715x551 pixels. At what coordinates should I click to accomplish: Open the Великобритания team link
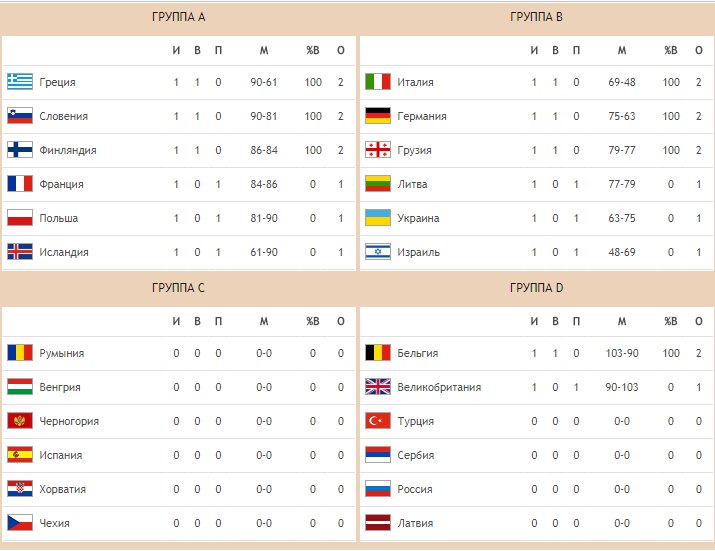(439, 387)
